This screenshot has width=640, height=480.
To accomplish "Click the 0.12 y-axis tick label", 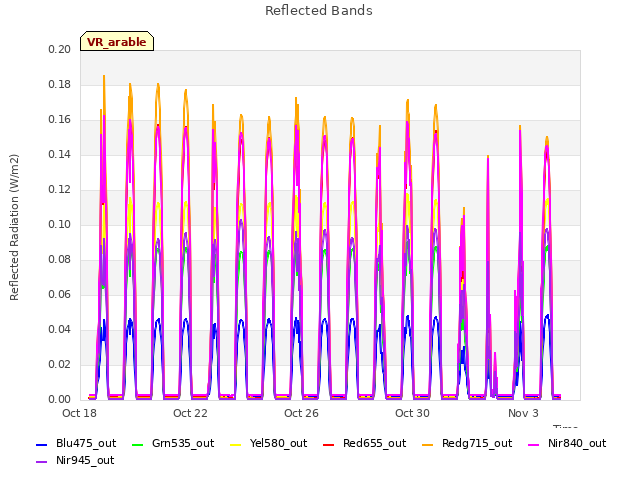I will click(x=60, y=189).
